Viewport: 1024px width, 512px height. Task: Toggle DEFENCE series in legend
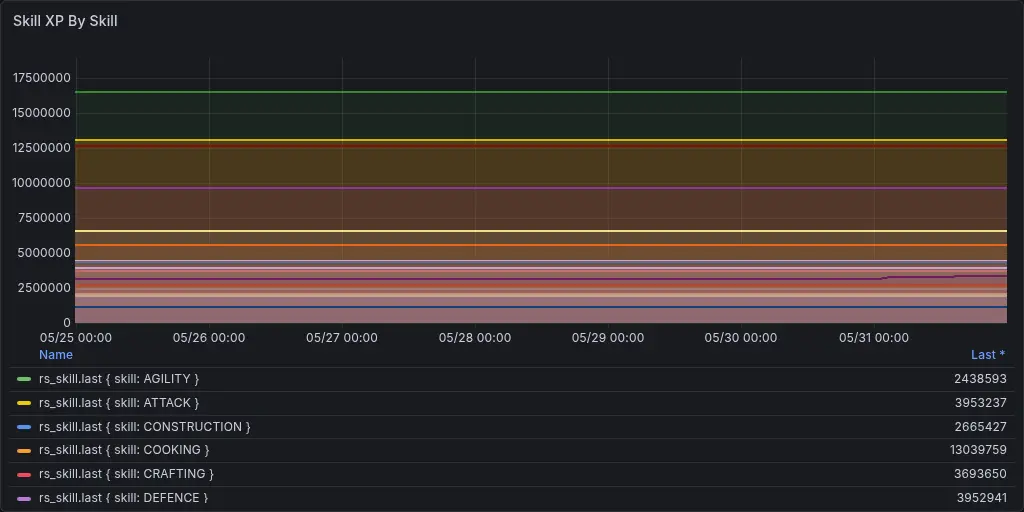[x=123, y=498]
